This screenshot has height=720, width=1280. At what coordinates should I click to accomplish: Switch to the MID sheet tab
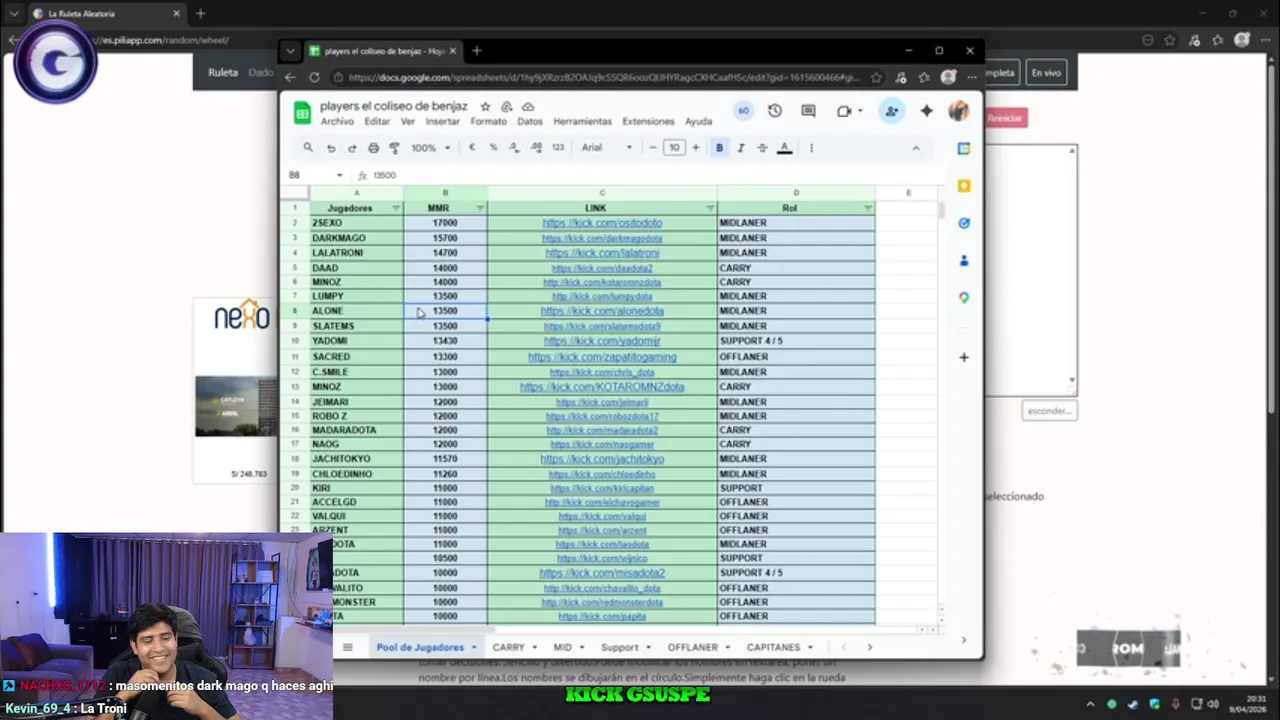tap(569, 647)
